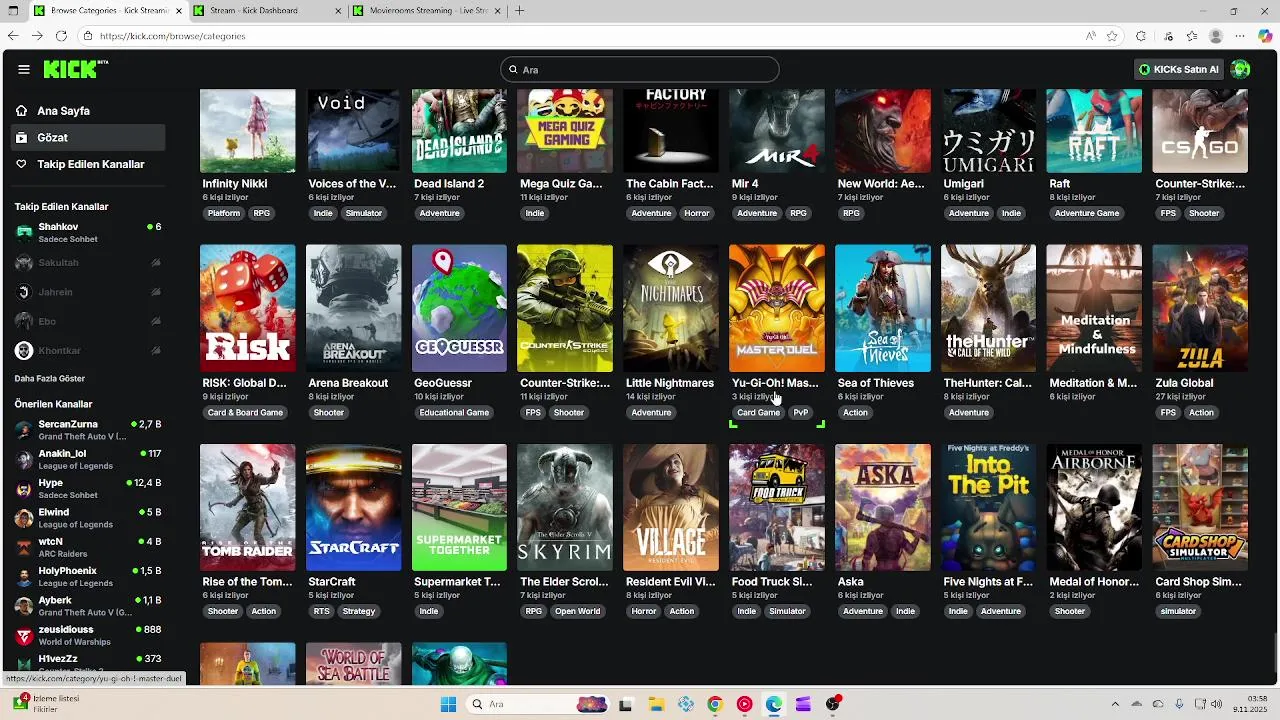
Task: Open the RISK: Global Domination category thumbnail
Action: click(x=247, y=308)
